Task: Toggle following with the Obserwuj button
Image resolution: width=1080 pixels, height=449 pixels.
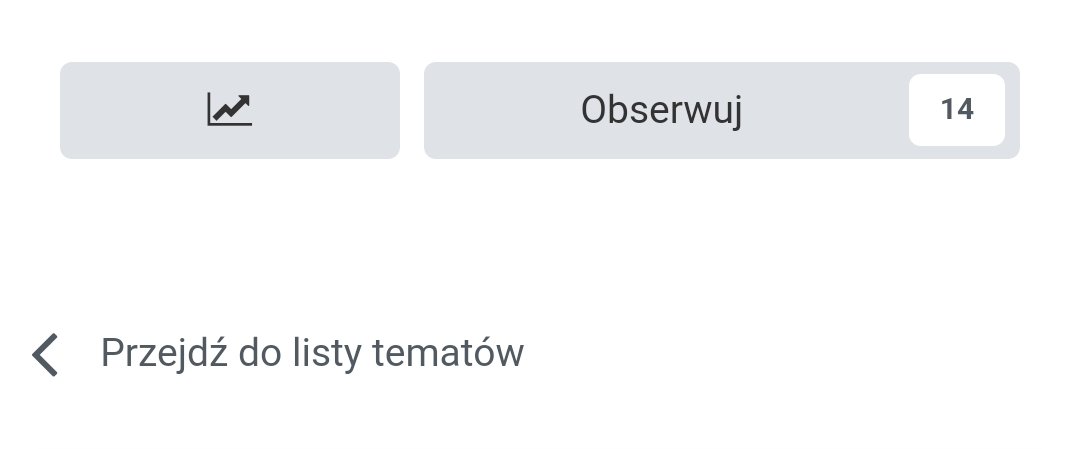Action: point(662,110)
